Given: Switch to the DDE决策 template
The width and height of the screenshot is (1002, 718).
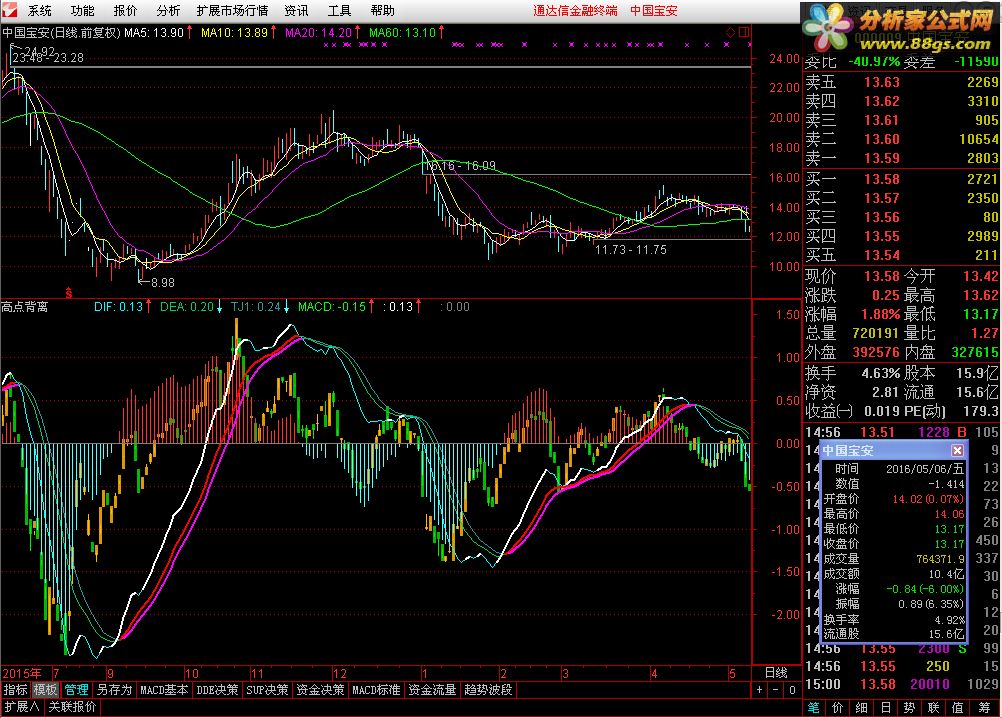Looking at the screenshot, I should (217, 690).
